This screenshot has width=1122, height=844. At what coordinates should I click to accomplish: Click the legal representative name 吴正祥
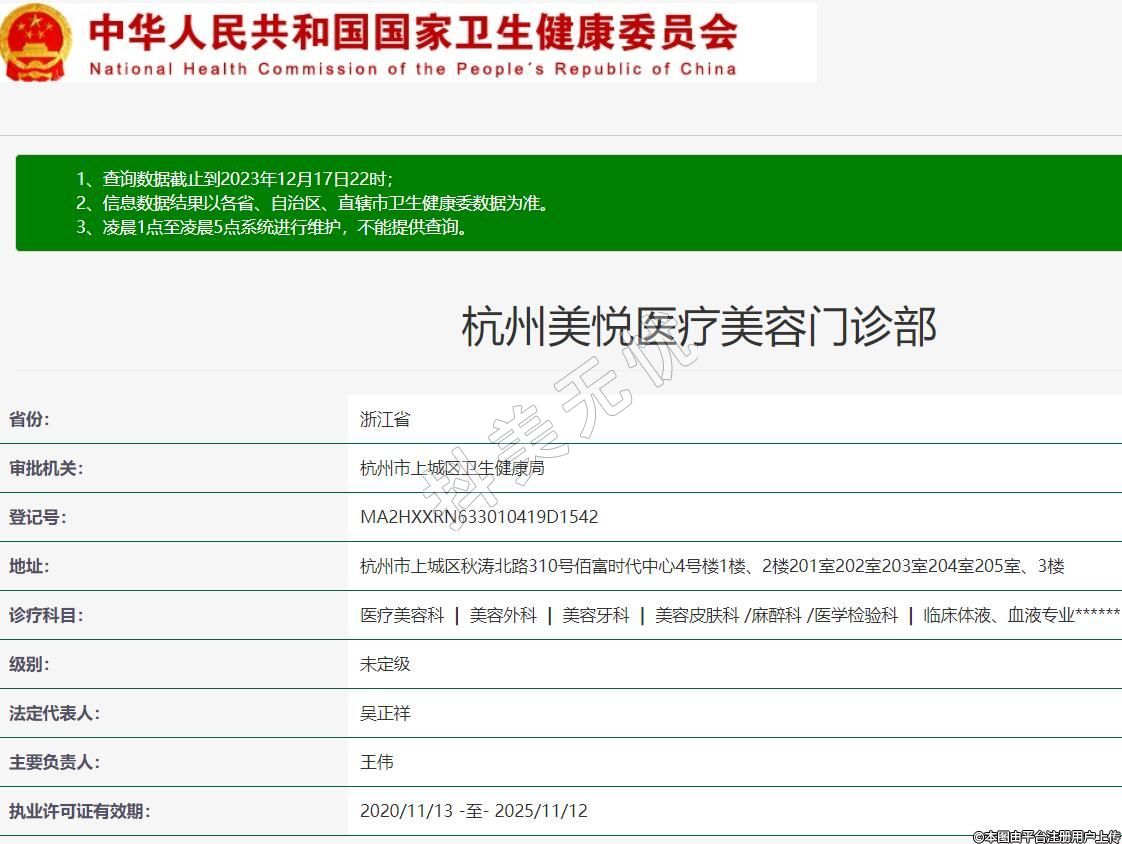point(385,713)
